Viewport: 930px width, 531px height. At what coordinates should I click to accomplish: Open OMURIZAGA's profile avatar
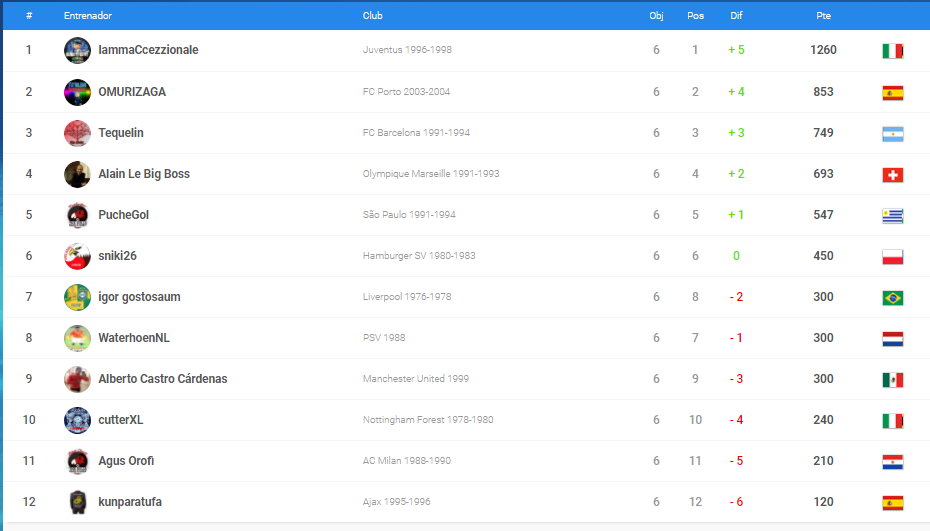pyautogui.click(x=77, y=92)
